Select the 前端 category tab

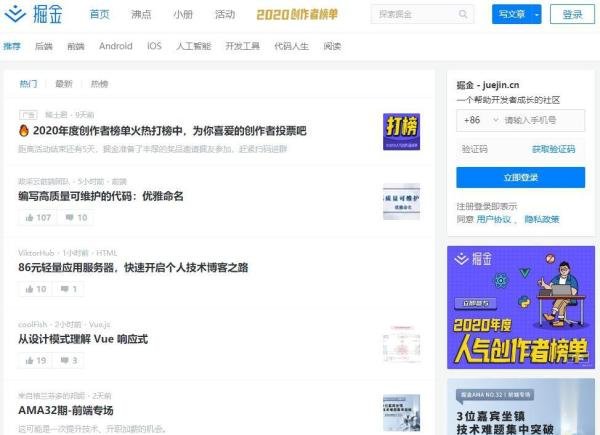[x=76, y=46]
